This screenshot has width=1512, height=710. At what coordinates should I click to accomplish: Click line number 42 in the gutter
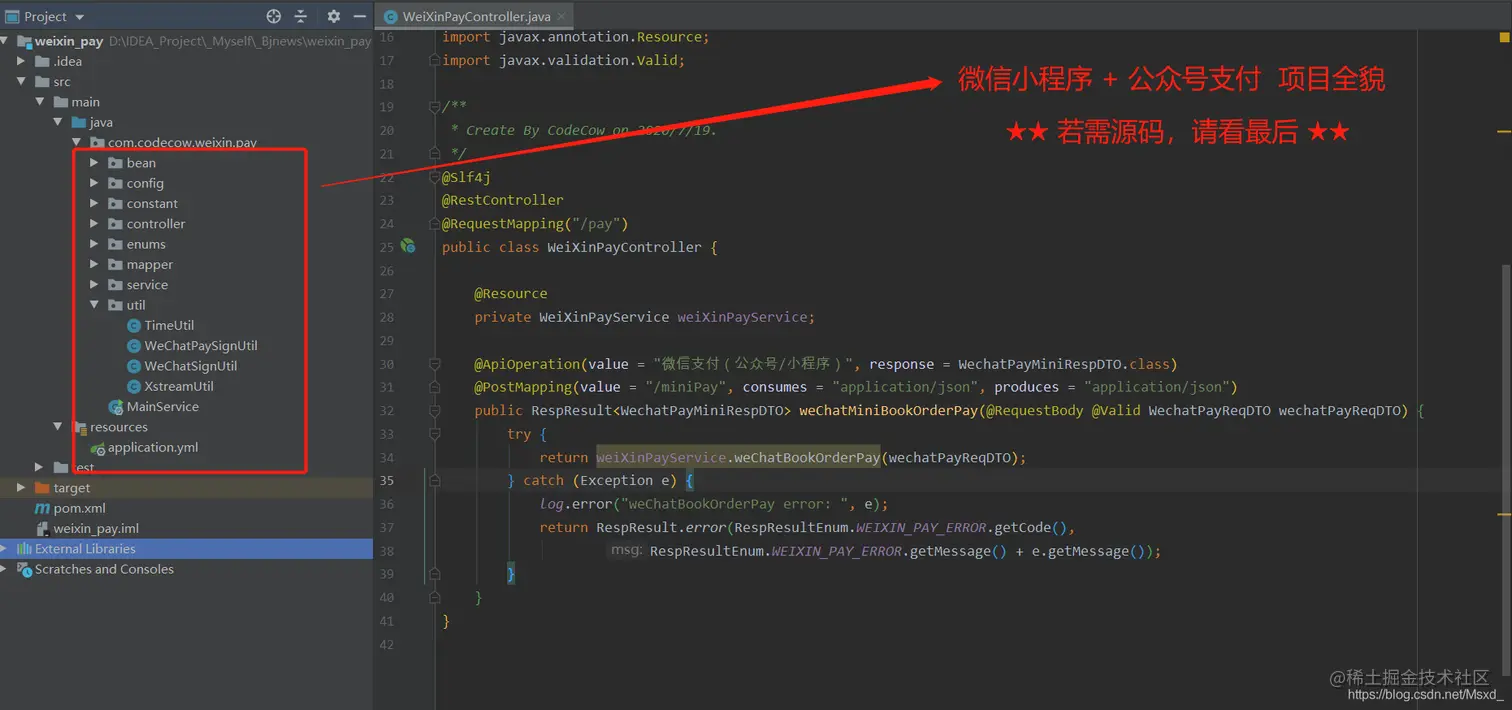387,644
